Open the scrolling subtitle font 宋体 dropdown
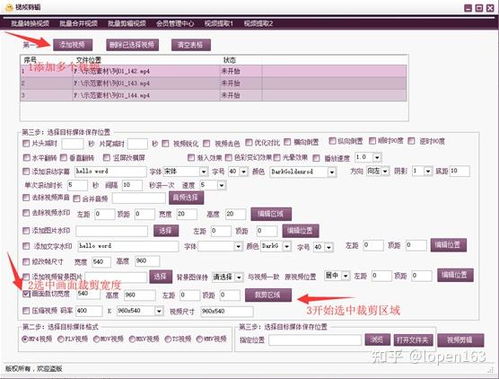 coord(204,172)
